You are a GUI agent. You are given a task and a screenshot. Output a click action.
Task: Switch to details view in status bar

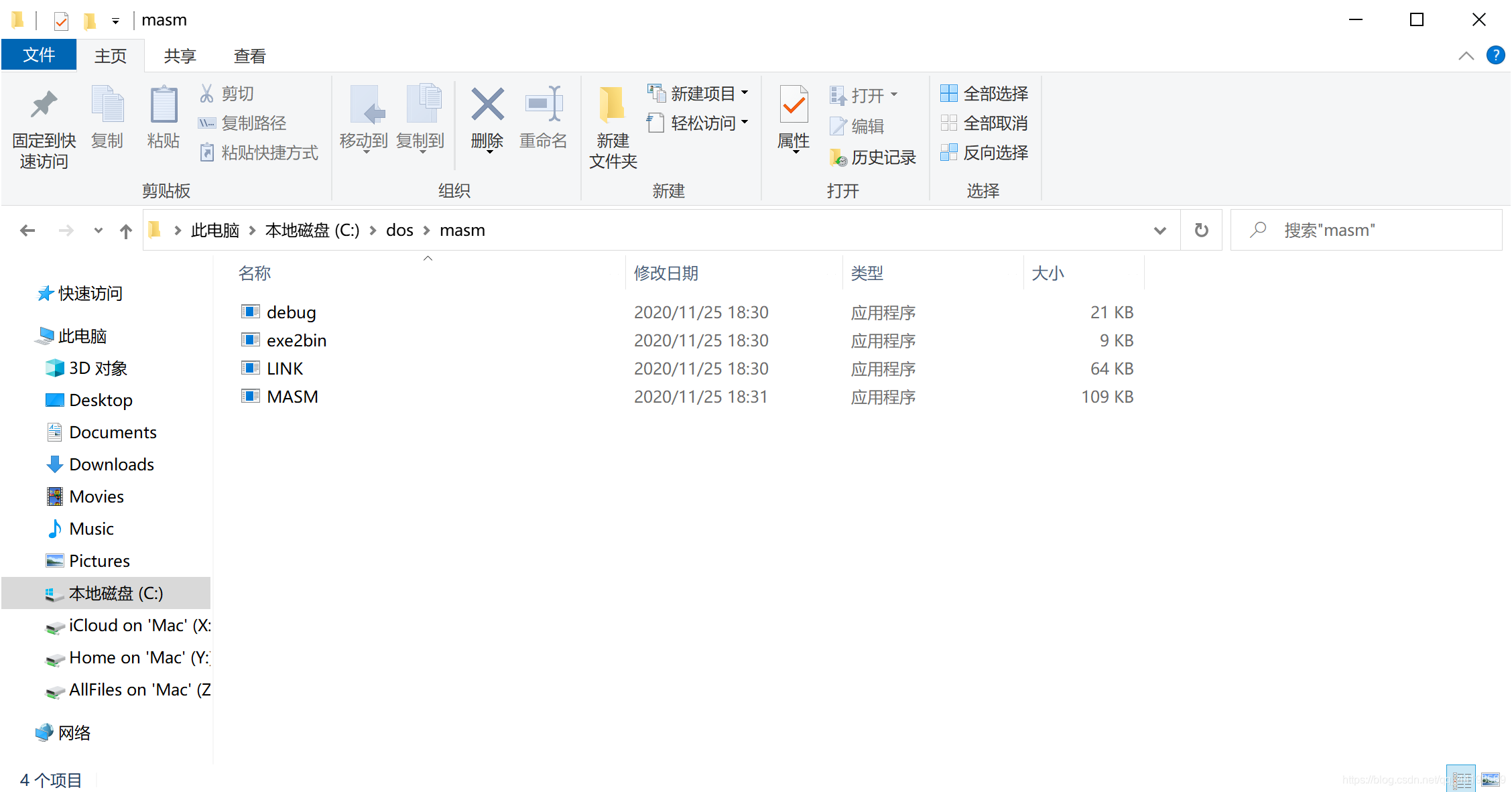coord(1460,778)
